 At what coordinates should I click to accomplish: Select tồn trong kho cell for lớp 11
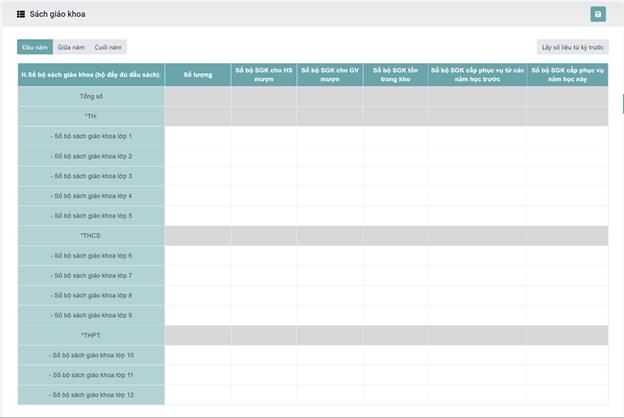395,375
